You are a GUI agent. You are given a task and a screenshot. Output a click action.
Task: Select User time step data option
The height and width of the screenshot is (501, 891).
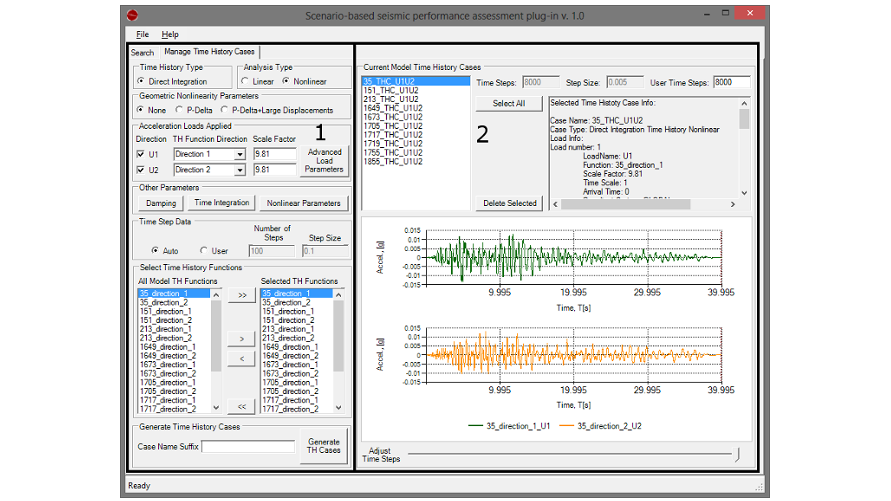[x=214, y=250]
